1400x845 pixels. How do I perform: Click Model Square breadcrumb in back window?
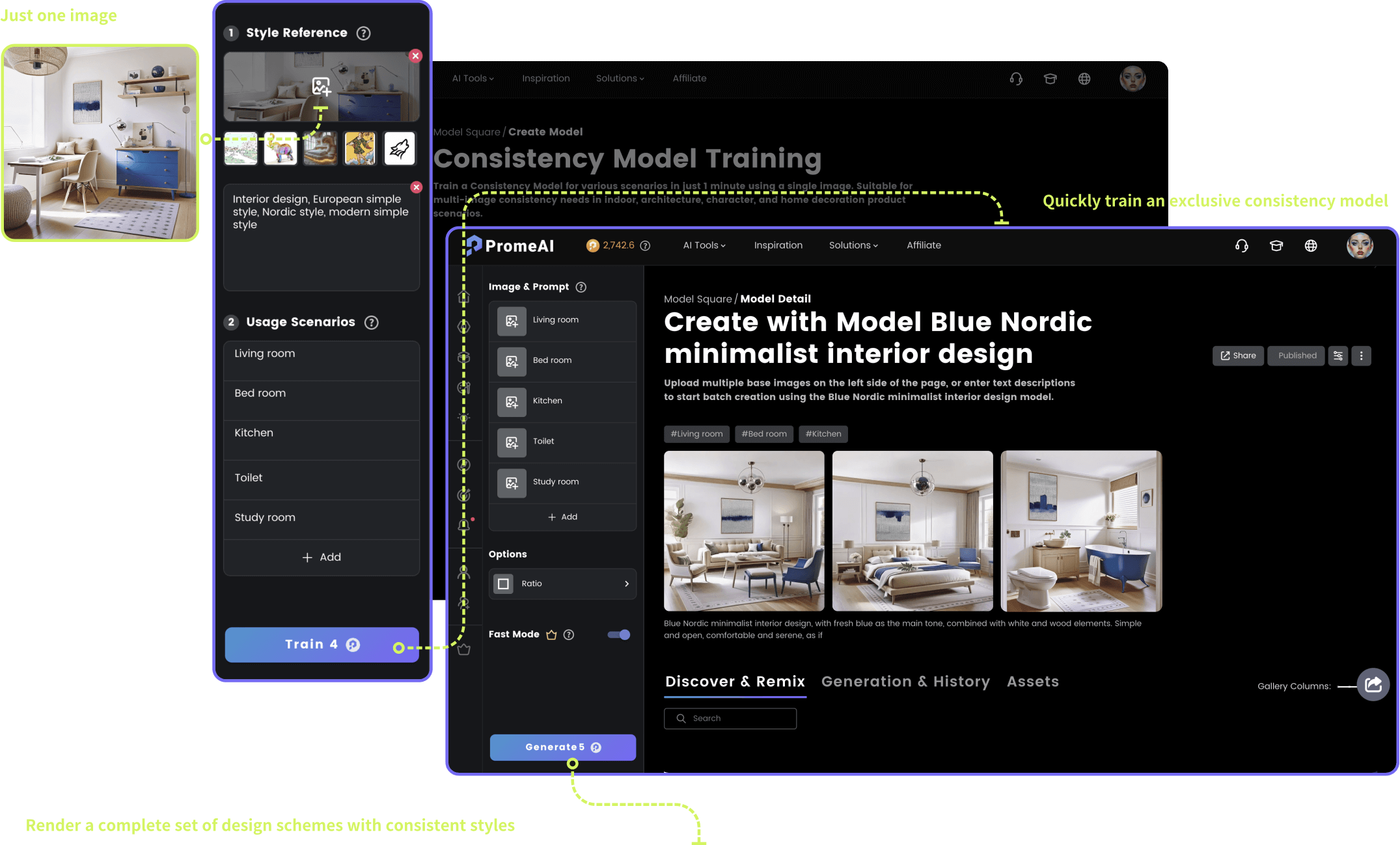point(467,132)
